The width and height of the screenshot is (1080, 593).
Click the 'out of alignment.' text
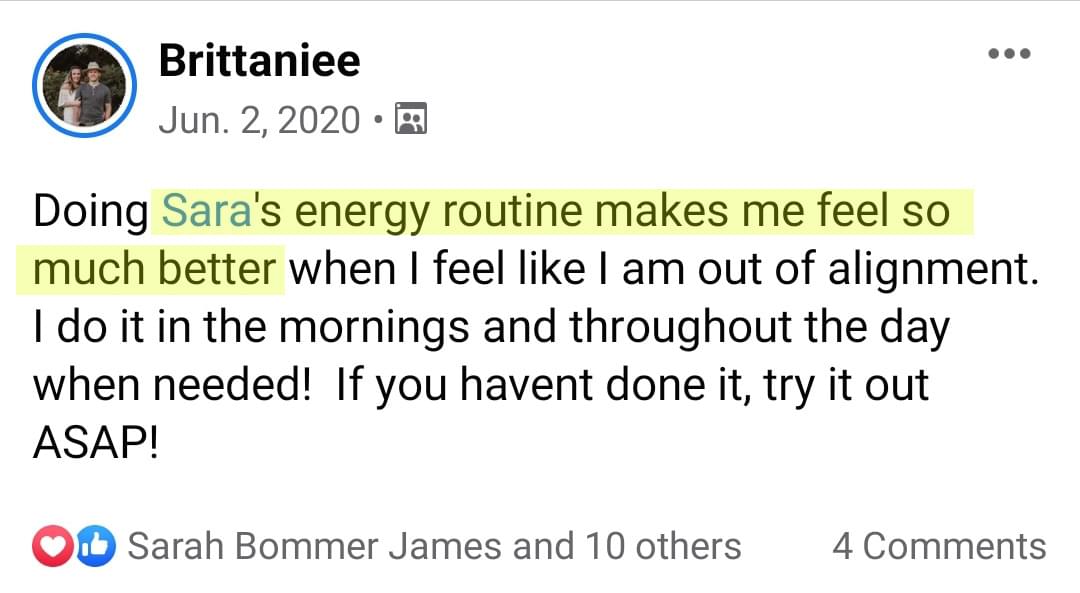(x=867, y=269)
